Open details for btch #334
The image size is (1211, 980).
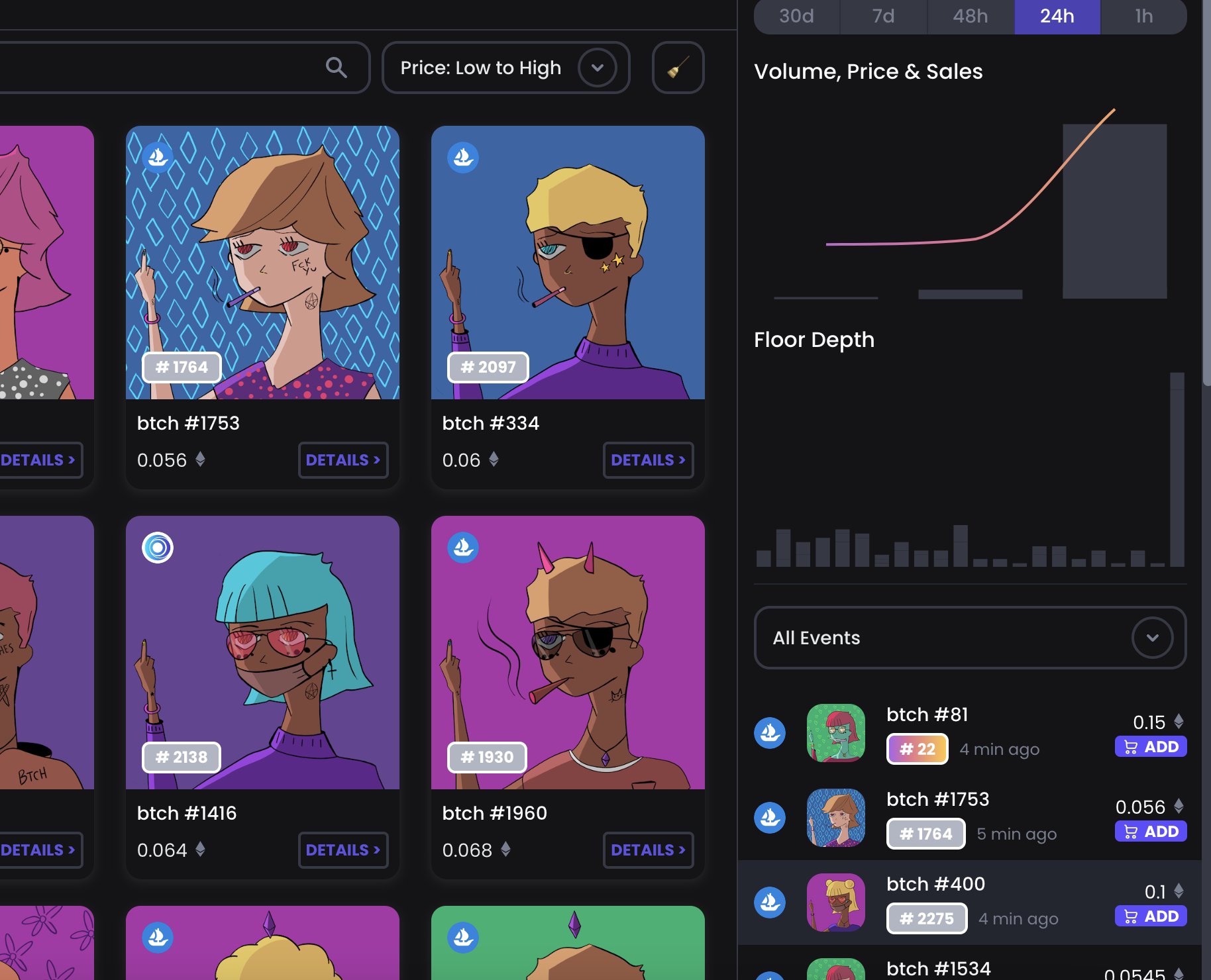649,460
